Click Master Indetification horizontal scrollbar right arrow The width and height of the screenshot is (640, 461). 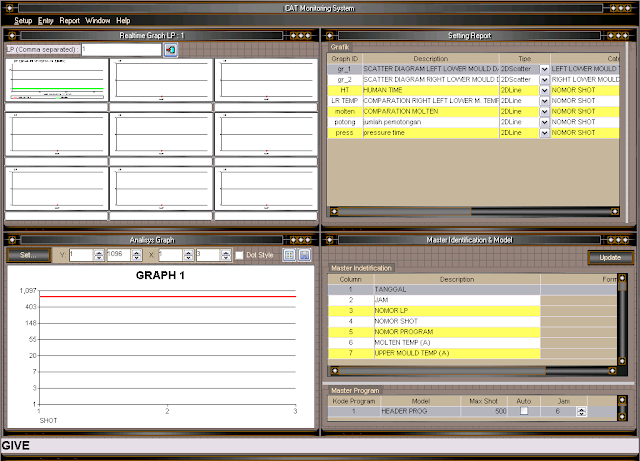(x=612, y=370)
